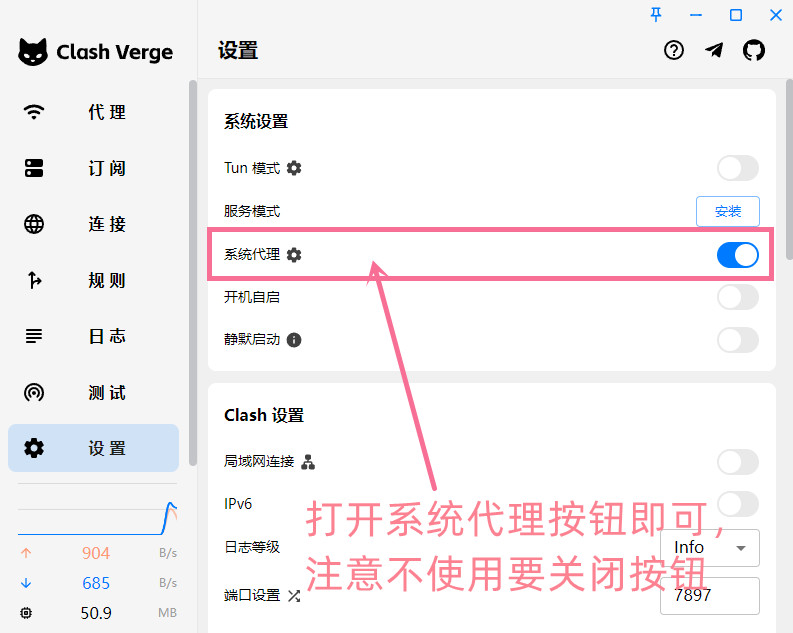Enable 开机自启 toggle

click(737, 297)
